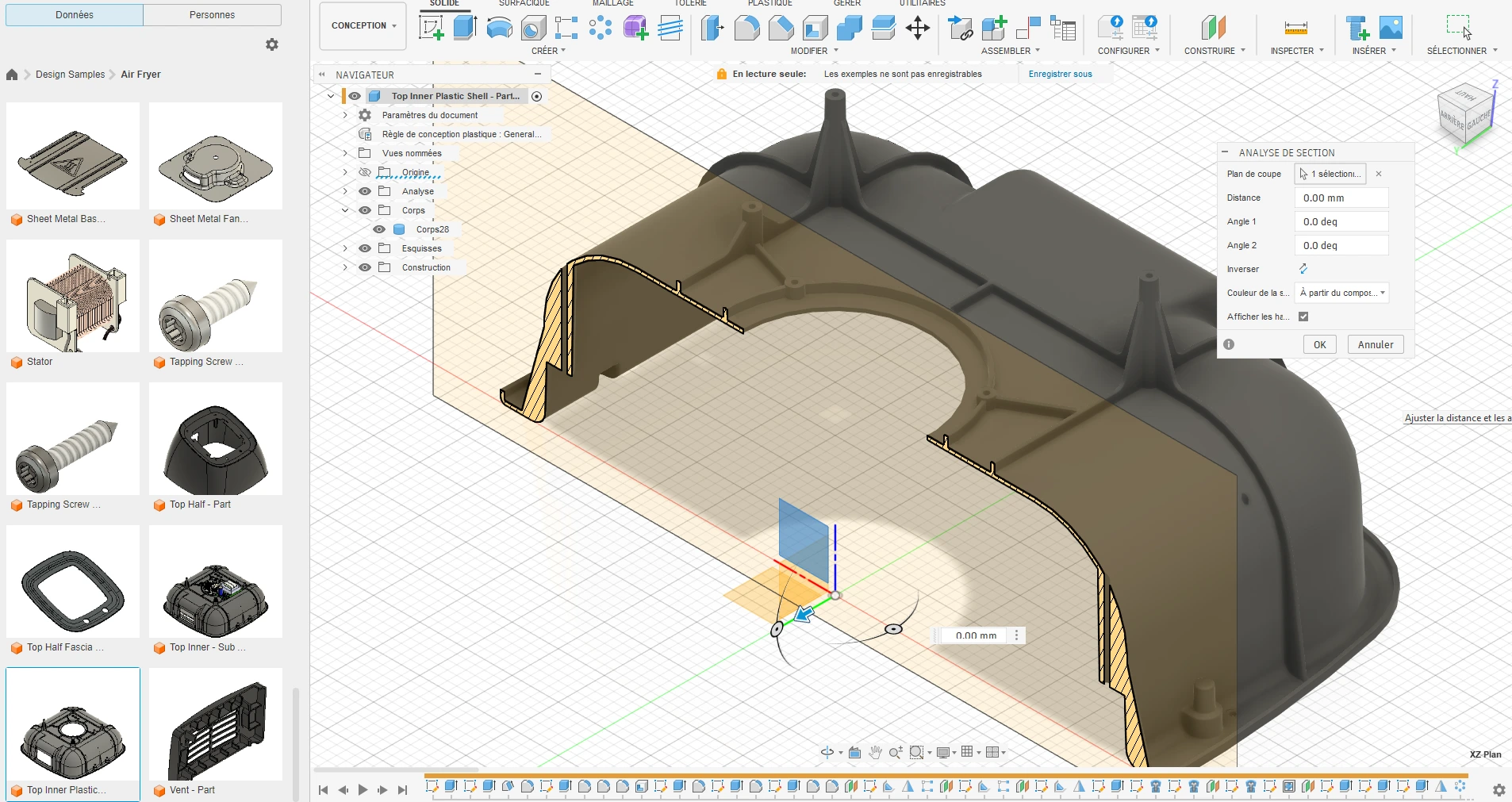Screen dimensions: 1512x802
Task: Activate the Revolve tool
Action: pos(499,28)
